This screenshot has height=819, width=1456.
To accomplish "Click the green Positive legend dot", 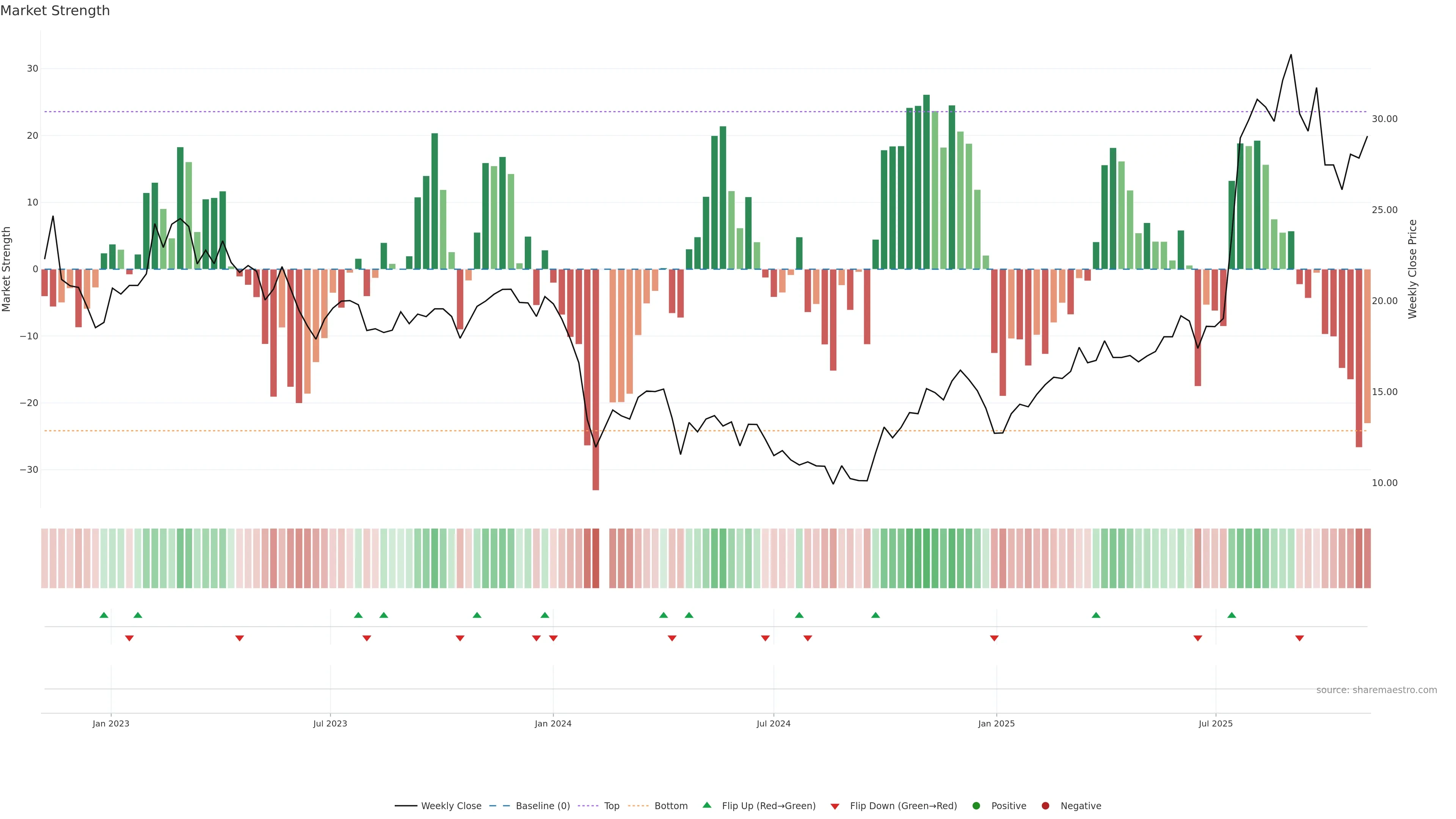I will point(976,806).
